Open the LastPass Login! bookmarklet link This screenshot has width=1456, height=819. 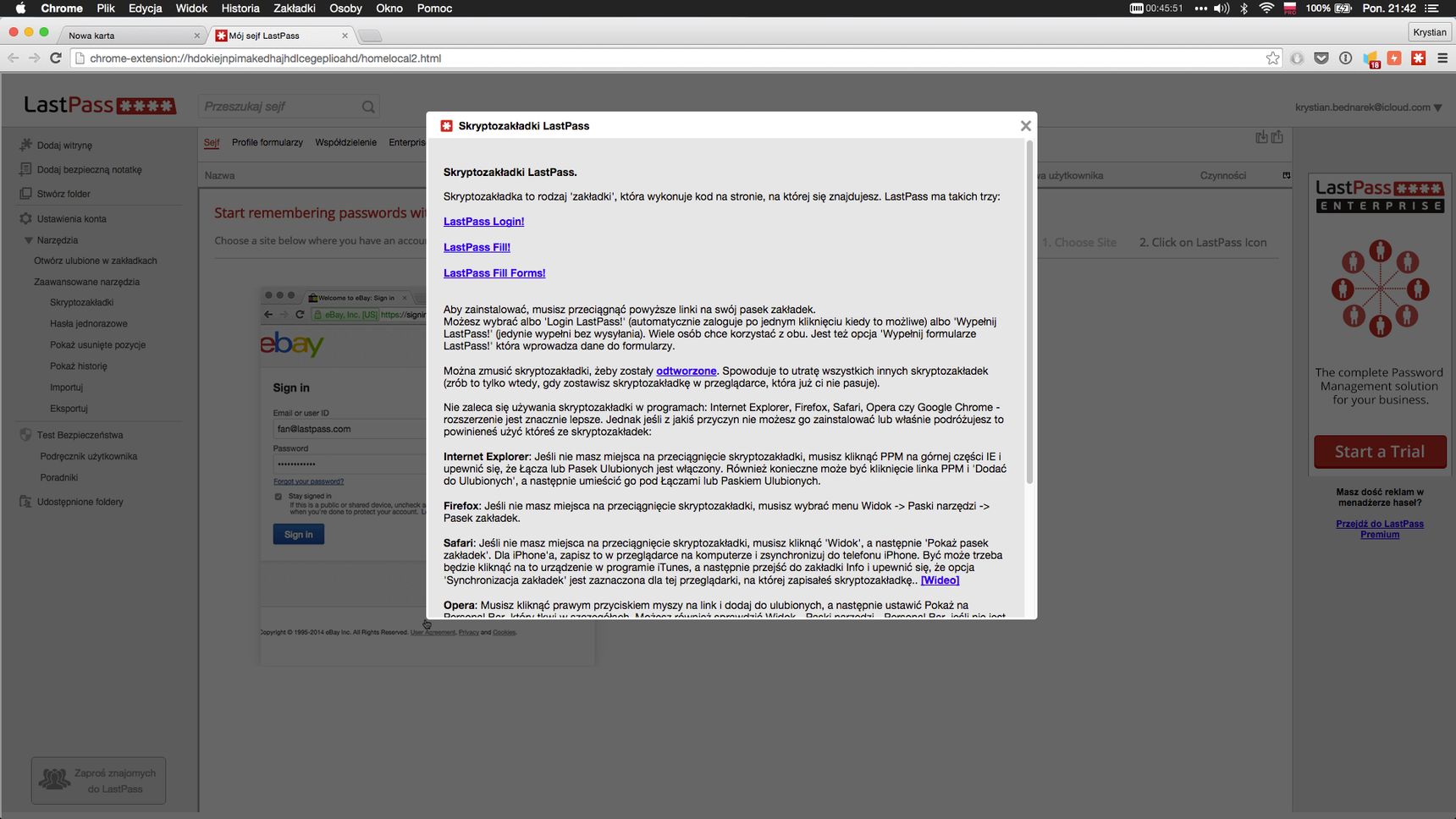(x=483, y=222)
